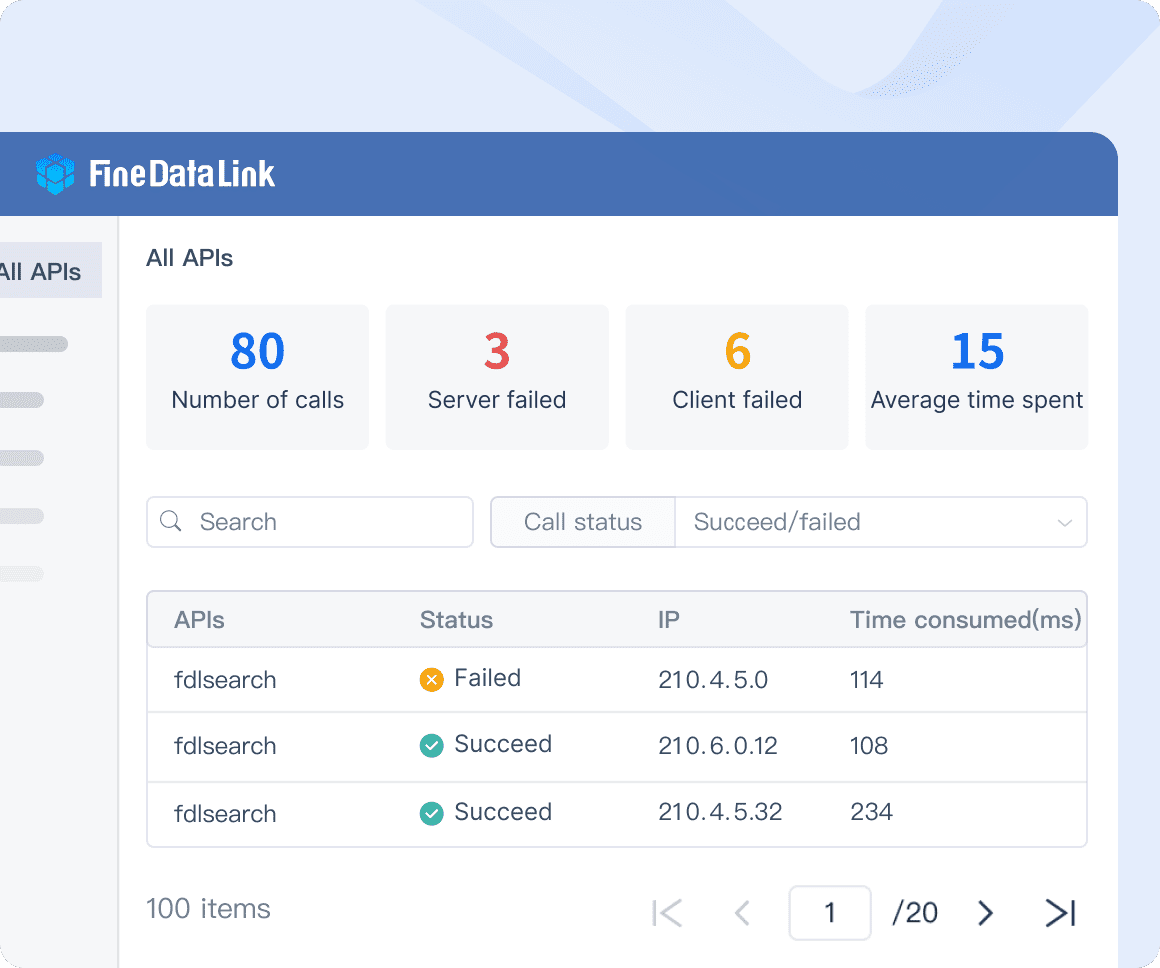Click the green Succeed icon beside 210.6.0.12
Screen dimensions: 1160x968
431,745
